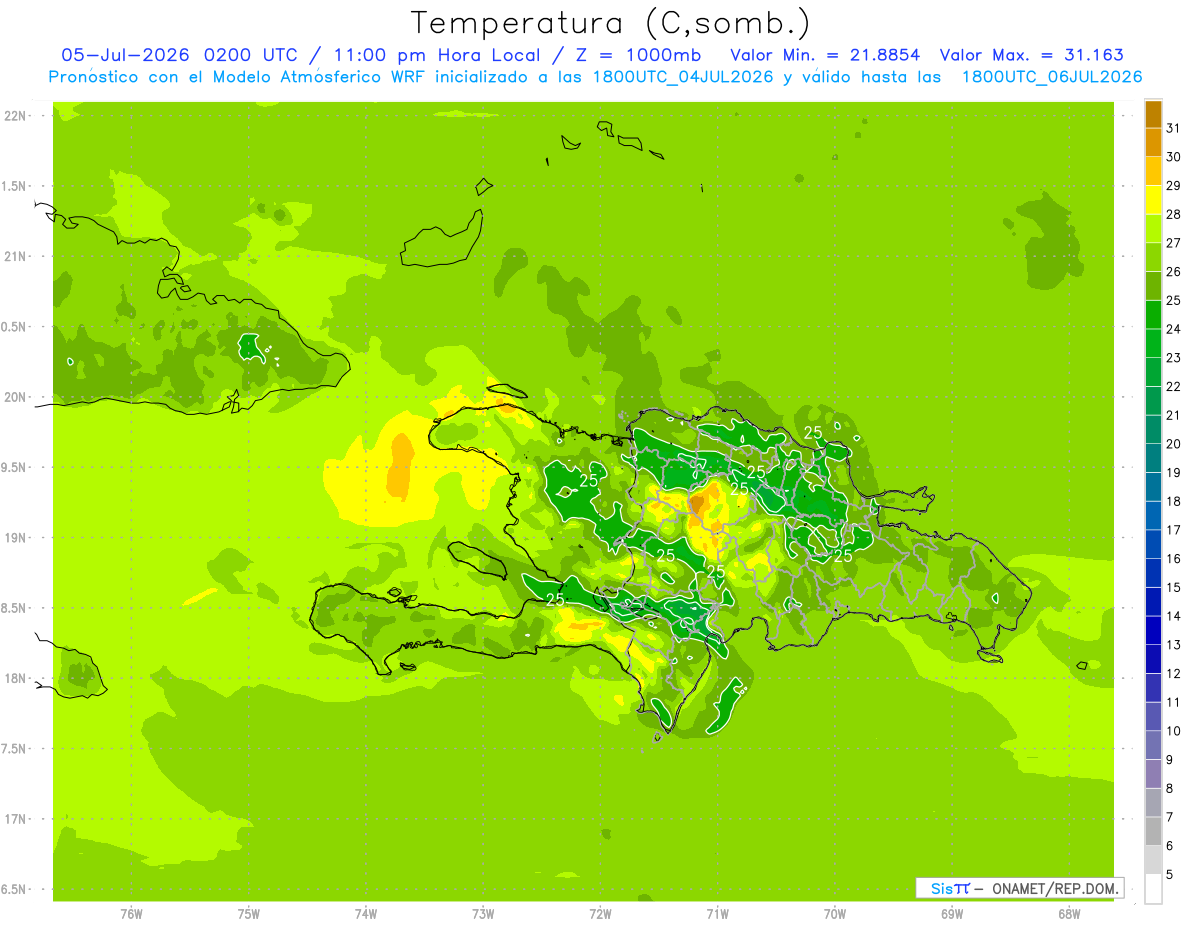This screenshot has width=1200, height=927.
Task: Click the '71W' longitude label
Action: click(717, 914)
